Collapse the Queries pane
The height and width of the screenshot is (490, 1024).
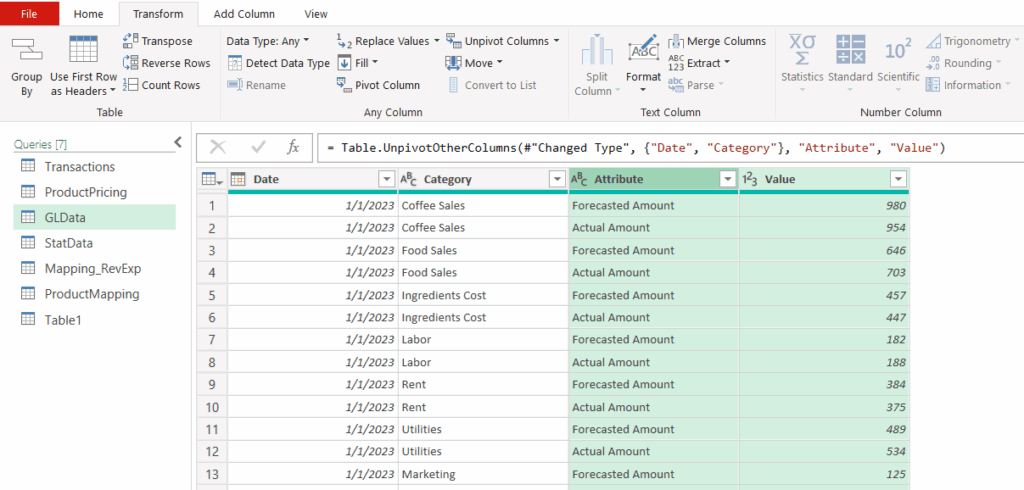coord(178,142)
